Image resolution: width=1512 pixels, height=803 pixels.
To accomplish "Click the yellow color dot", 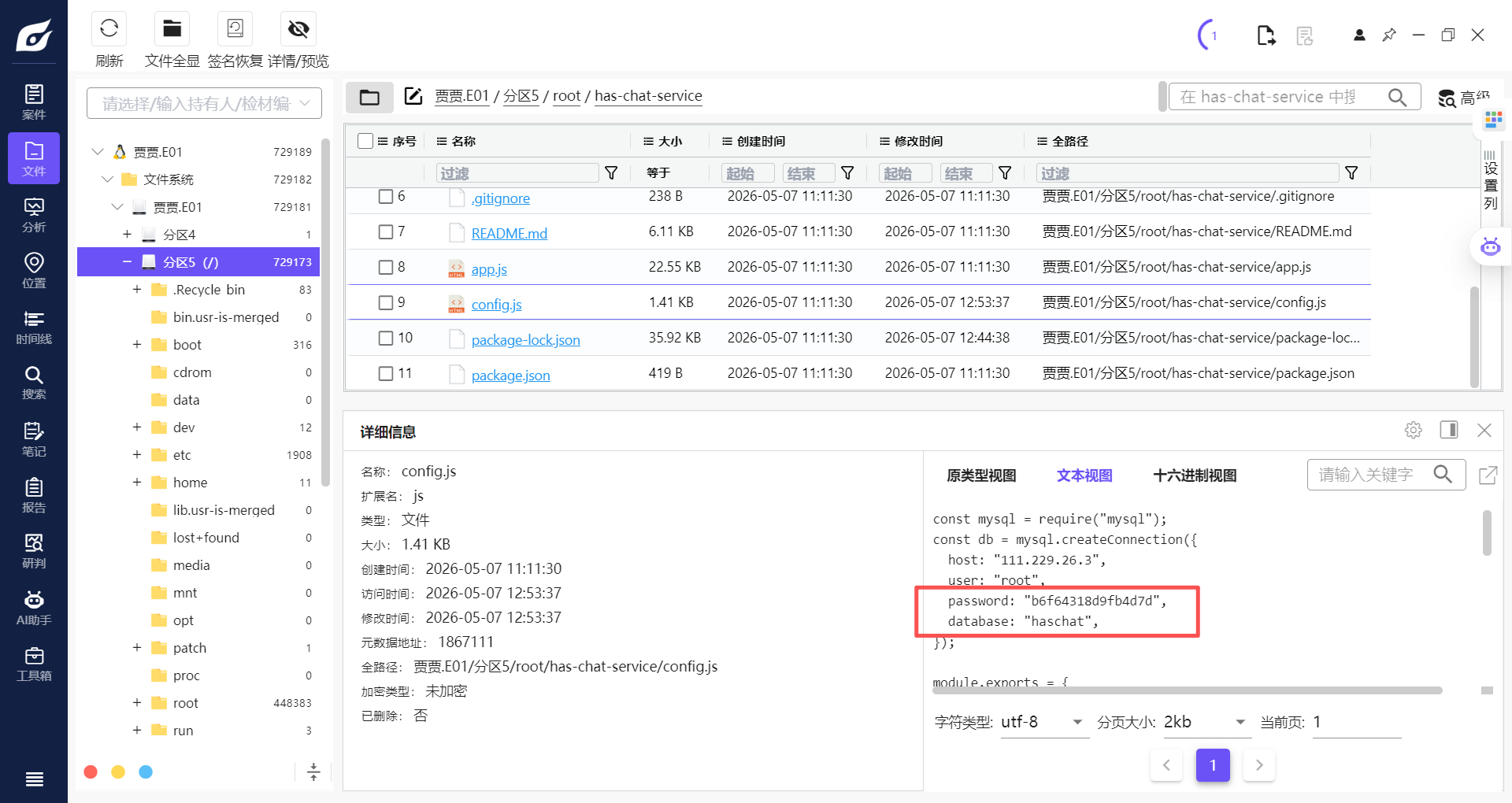I will point(118,772).
